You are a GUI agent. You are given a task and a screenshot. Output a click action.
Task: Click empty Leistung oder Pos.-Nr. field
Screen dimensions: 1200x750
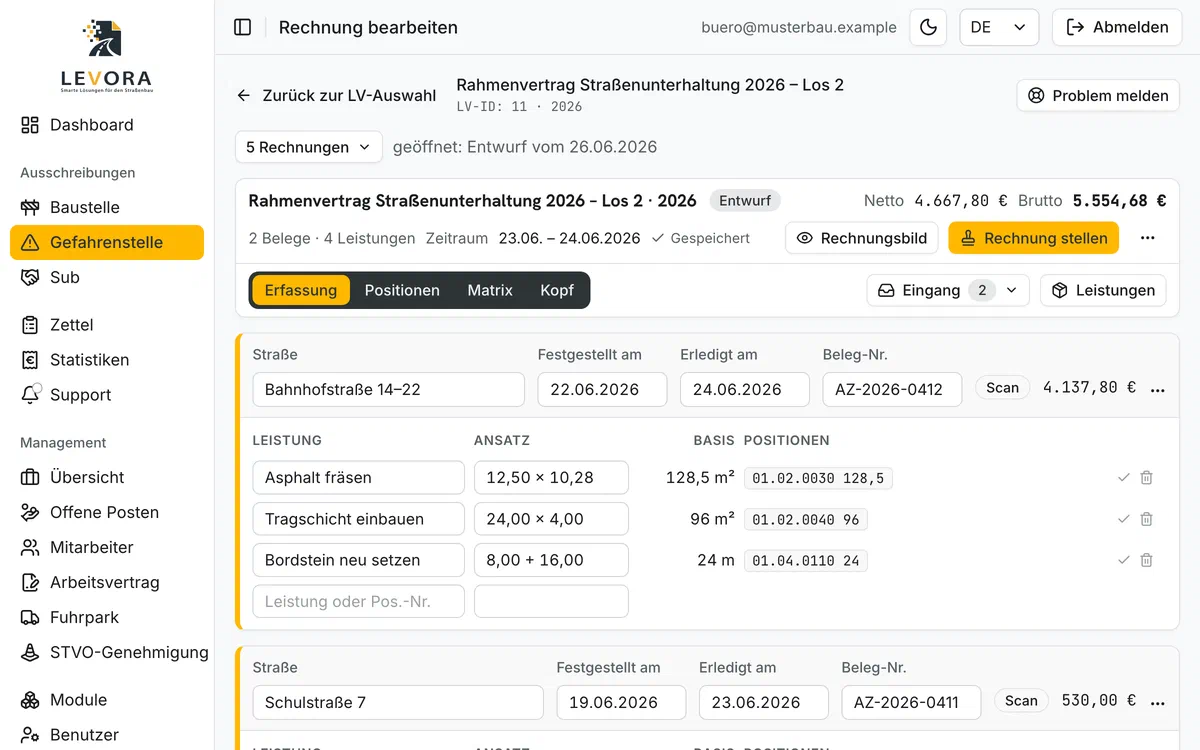tap(358, 601)
